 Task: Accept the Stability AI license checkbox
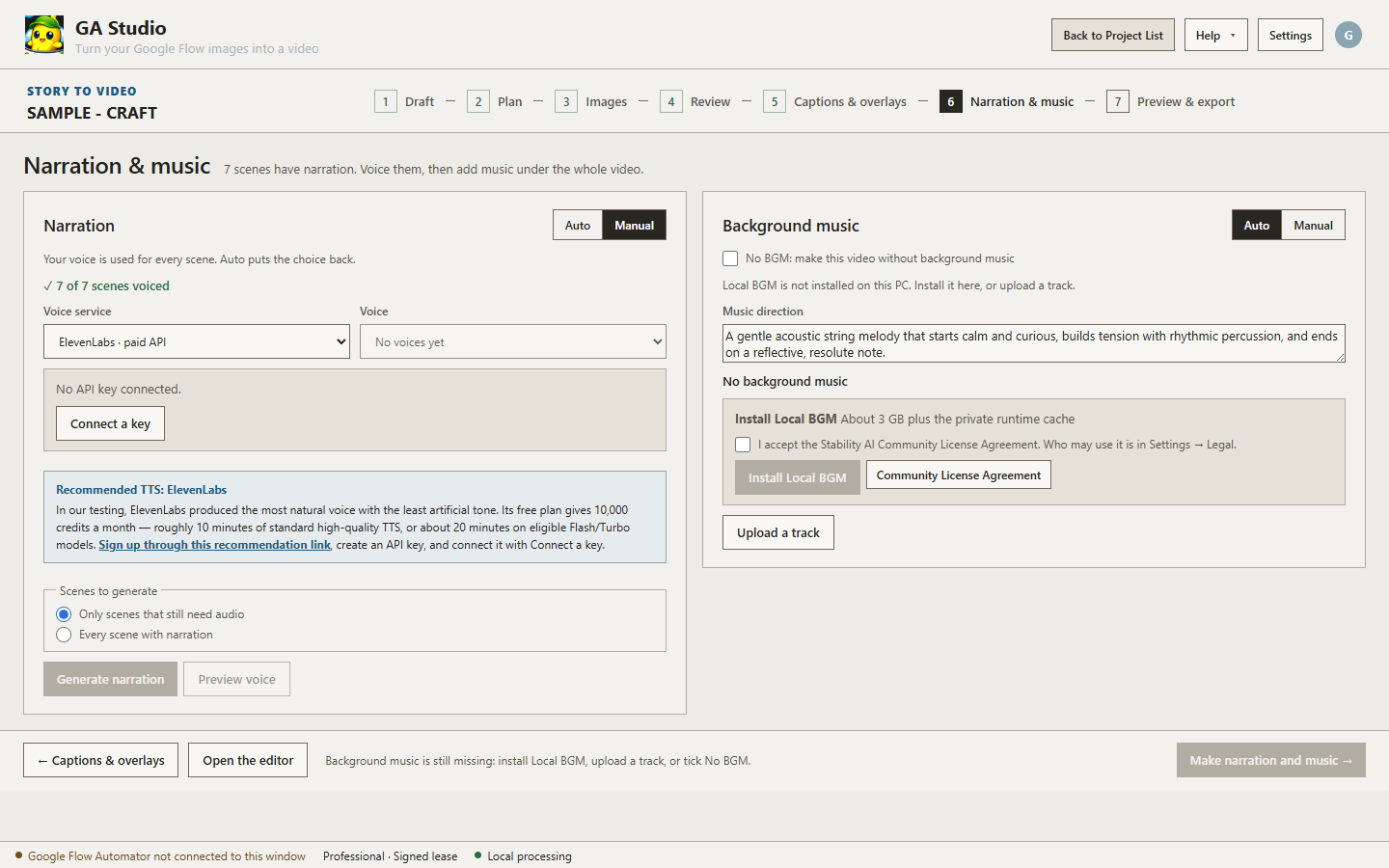(x=743, y=445)
